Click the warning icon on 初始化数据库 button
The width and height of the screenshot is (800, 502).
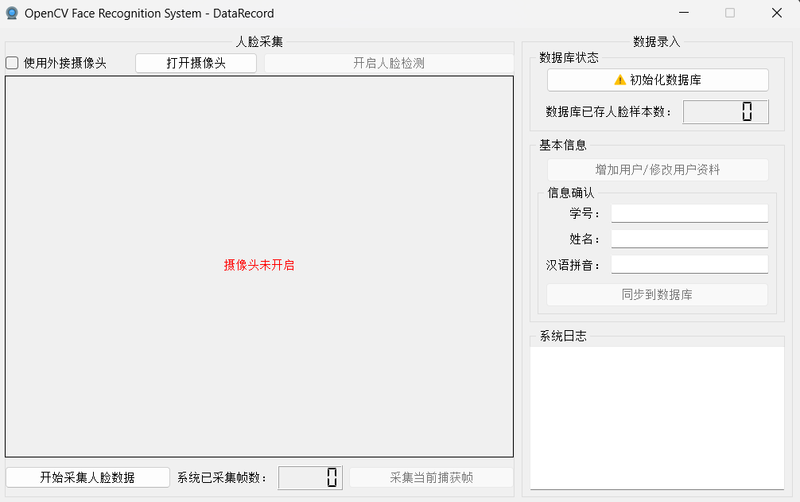point(620,80)
